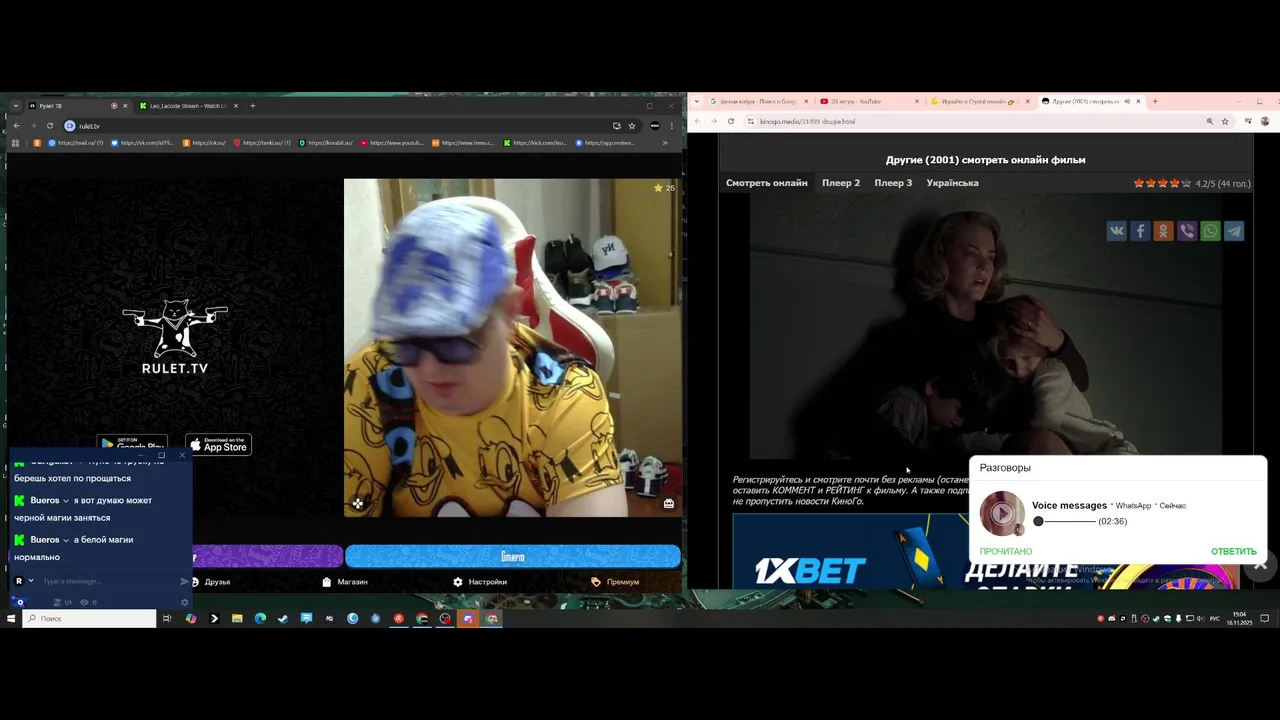Viewport: 1280px width, 720px height.
Task: Share via VK icon on movie player
Action: coord(1116,231)
